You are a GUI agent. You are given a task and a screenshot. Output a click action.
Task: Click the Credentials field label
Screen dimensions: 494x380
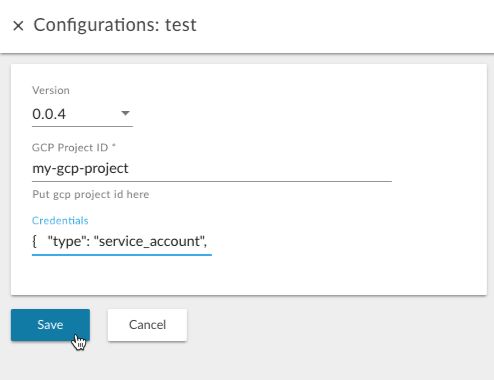point(60,220)
